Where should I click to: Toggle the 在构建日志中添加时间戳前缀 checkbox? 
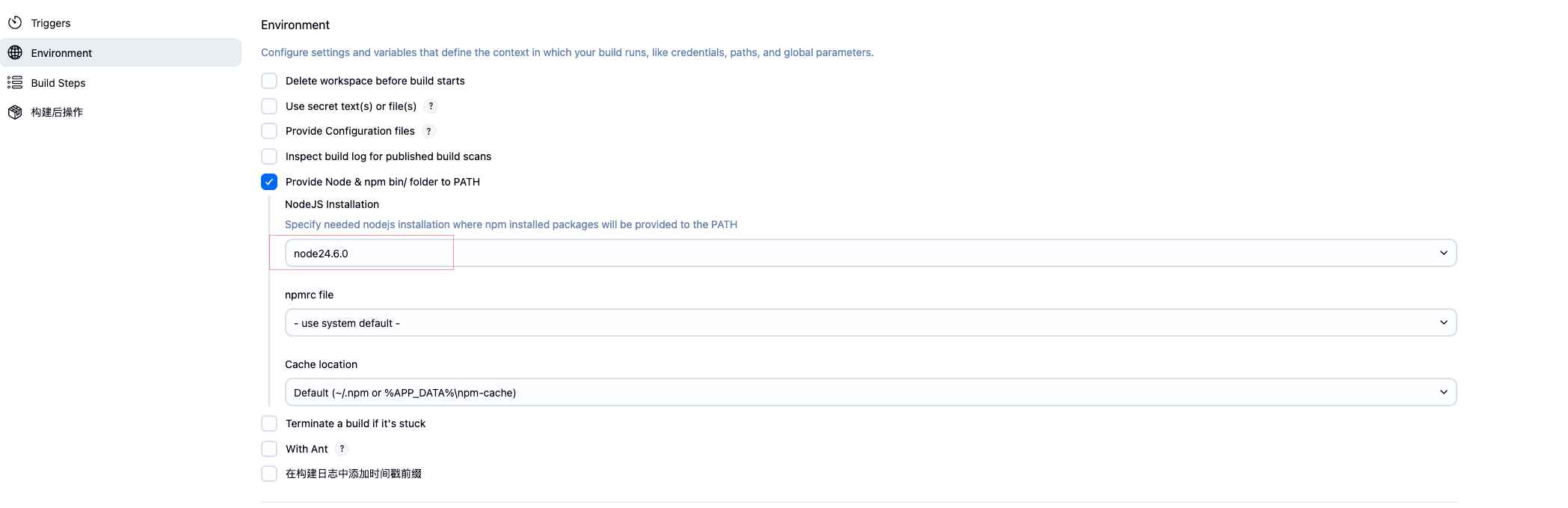(x=269, y=474)
